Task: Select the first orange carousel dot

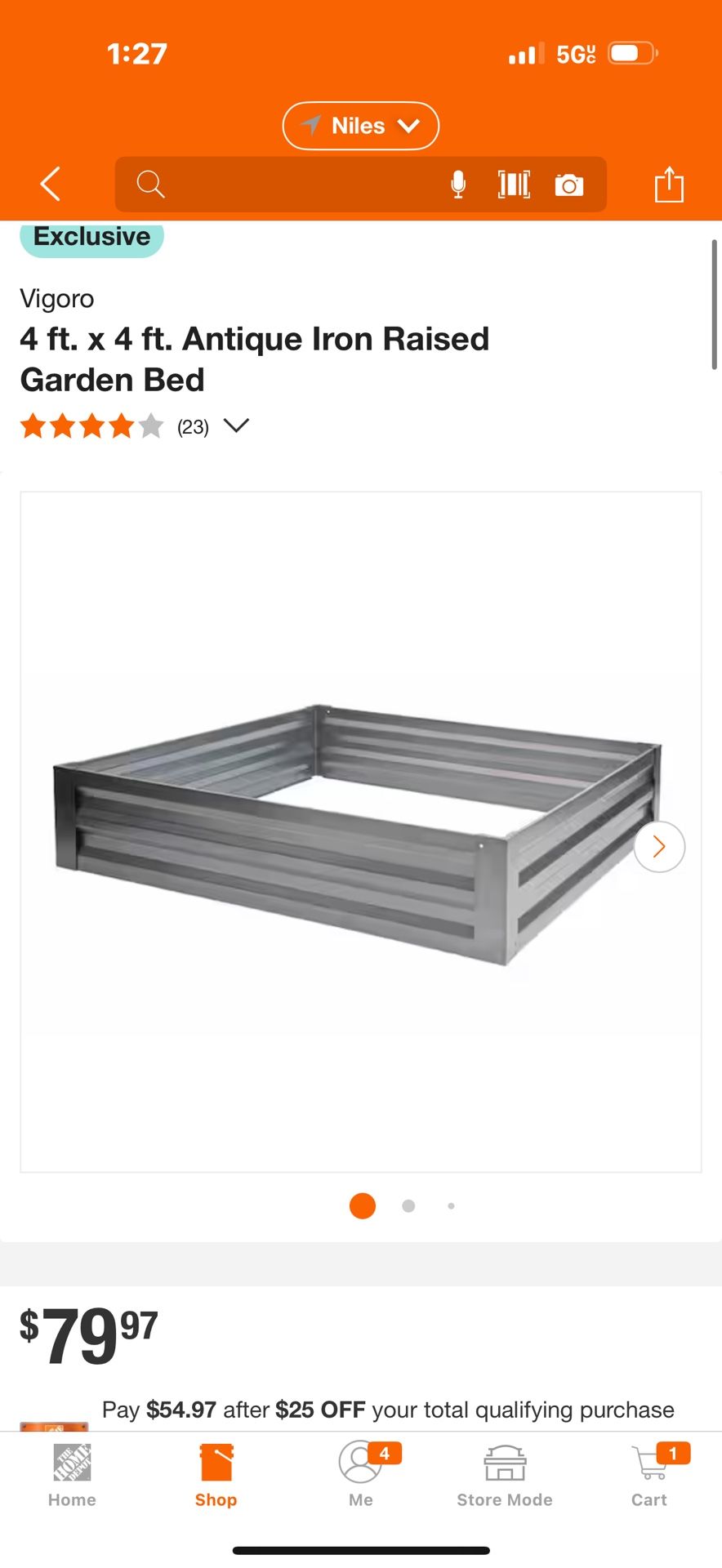Action: (x=363, y=1206)
